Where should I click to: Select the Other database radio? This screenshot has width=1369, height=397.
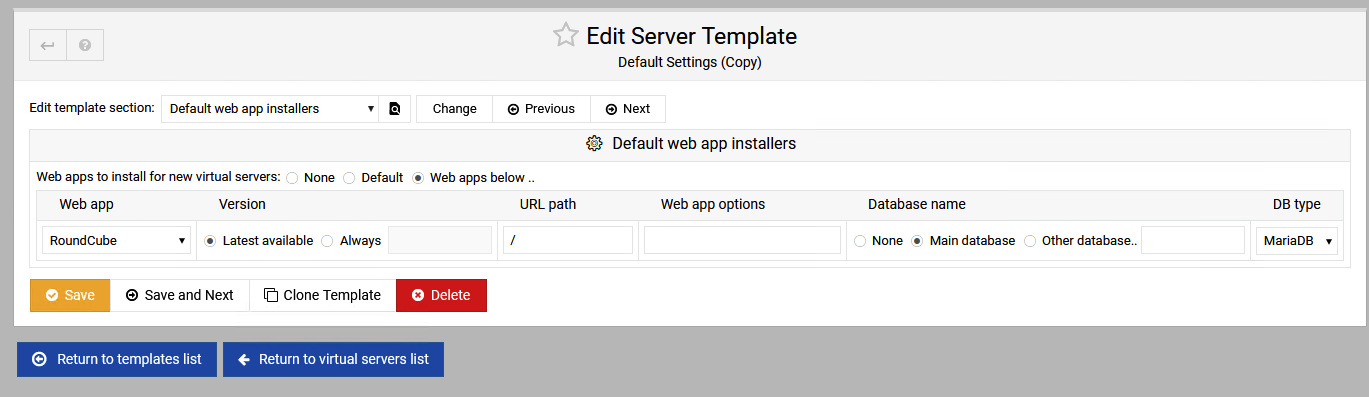coord(1029,241)
